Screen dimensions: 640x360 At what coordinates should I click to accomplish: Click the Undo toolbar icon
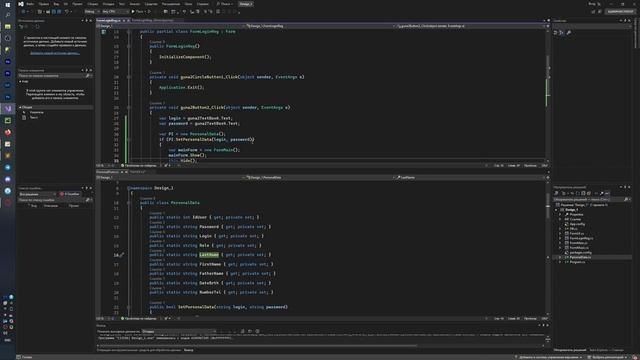pos(67,11)
